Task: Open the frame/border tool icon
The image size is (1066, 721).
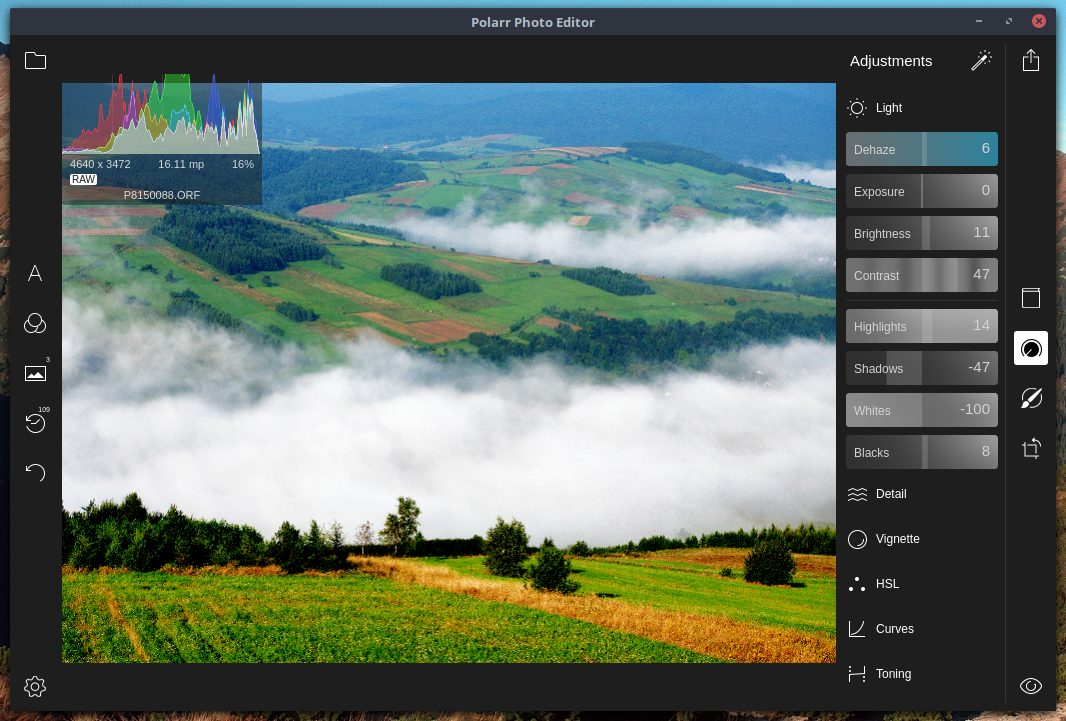Action: 1031,298
